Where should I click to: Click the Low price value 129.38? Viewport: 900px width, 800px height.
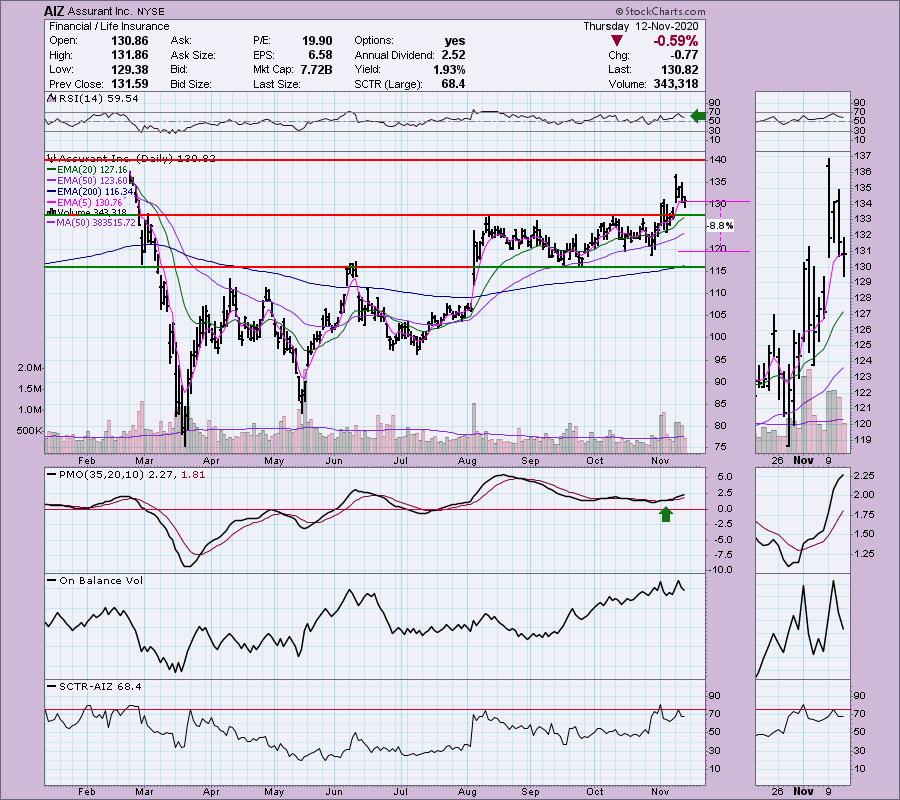130,69
